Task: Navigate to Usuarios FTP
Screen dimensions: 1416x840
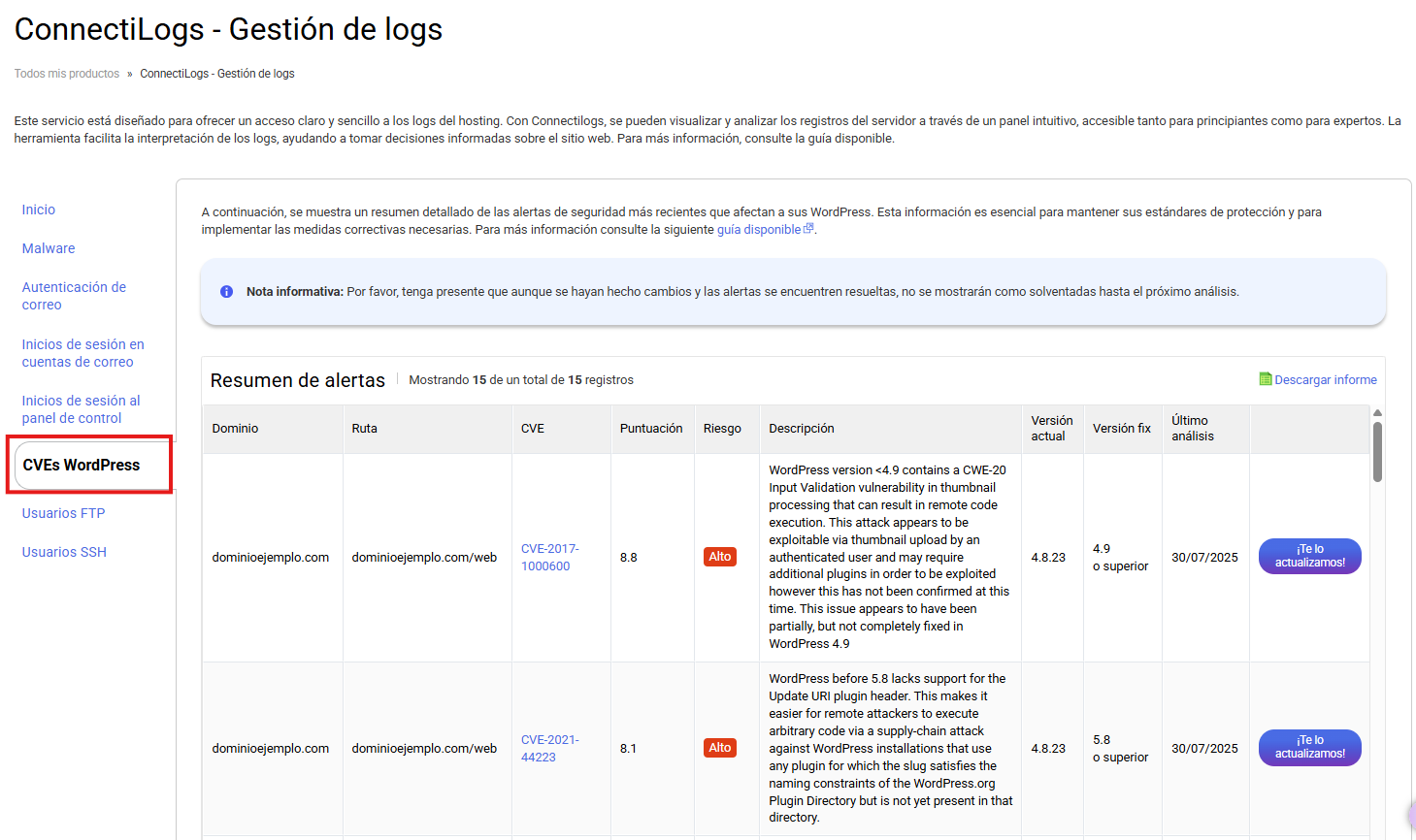Action: pyautogui.click(x=63, y=513)
